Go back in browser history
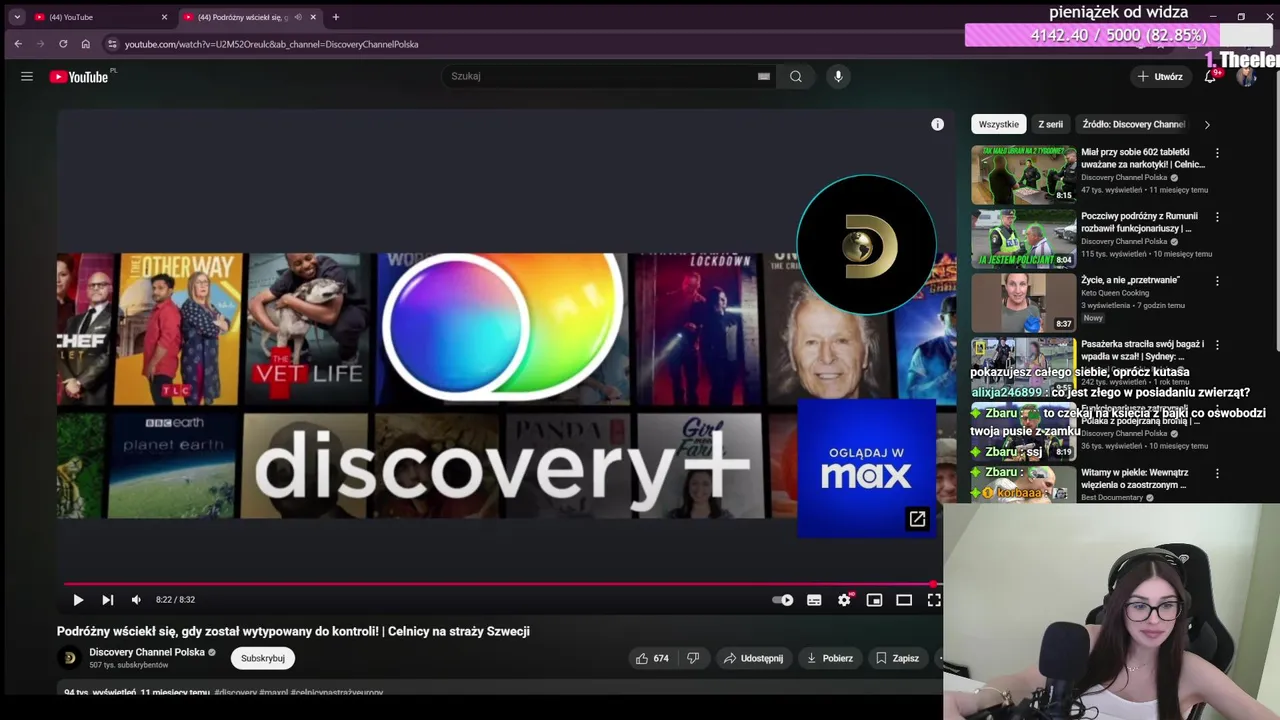 pyautogui.click(x=18, y=44)
